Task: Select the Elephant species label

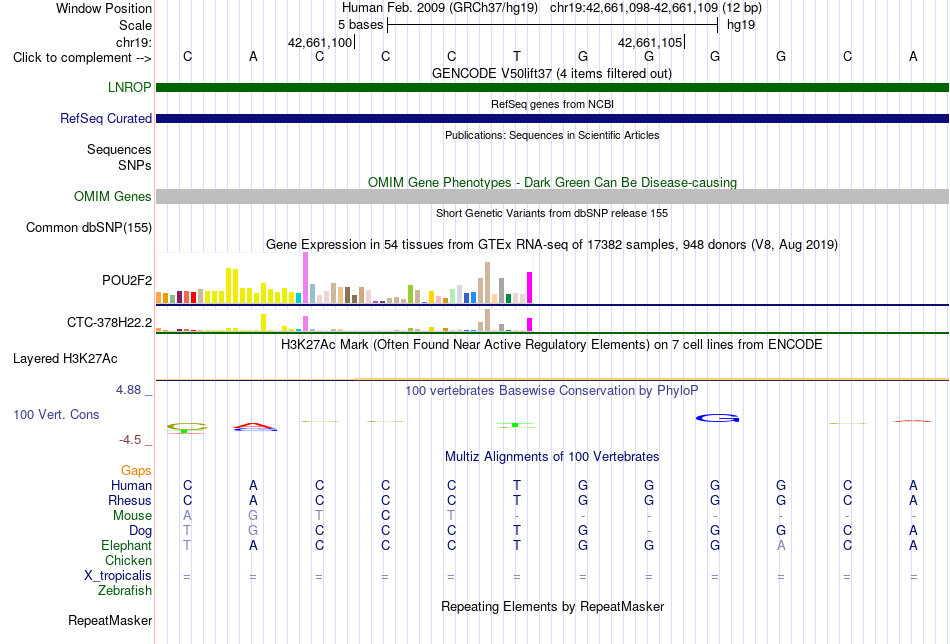Action: click(x=127, y=545)
